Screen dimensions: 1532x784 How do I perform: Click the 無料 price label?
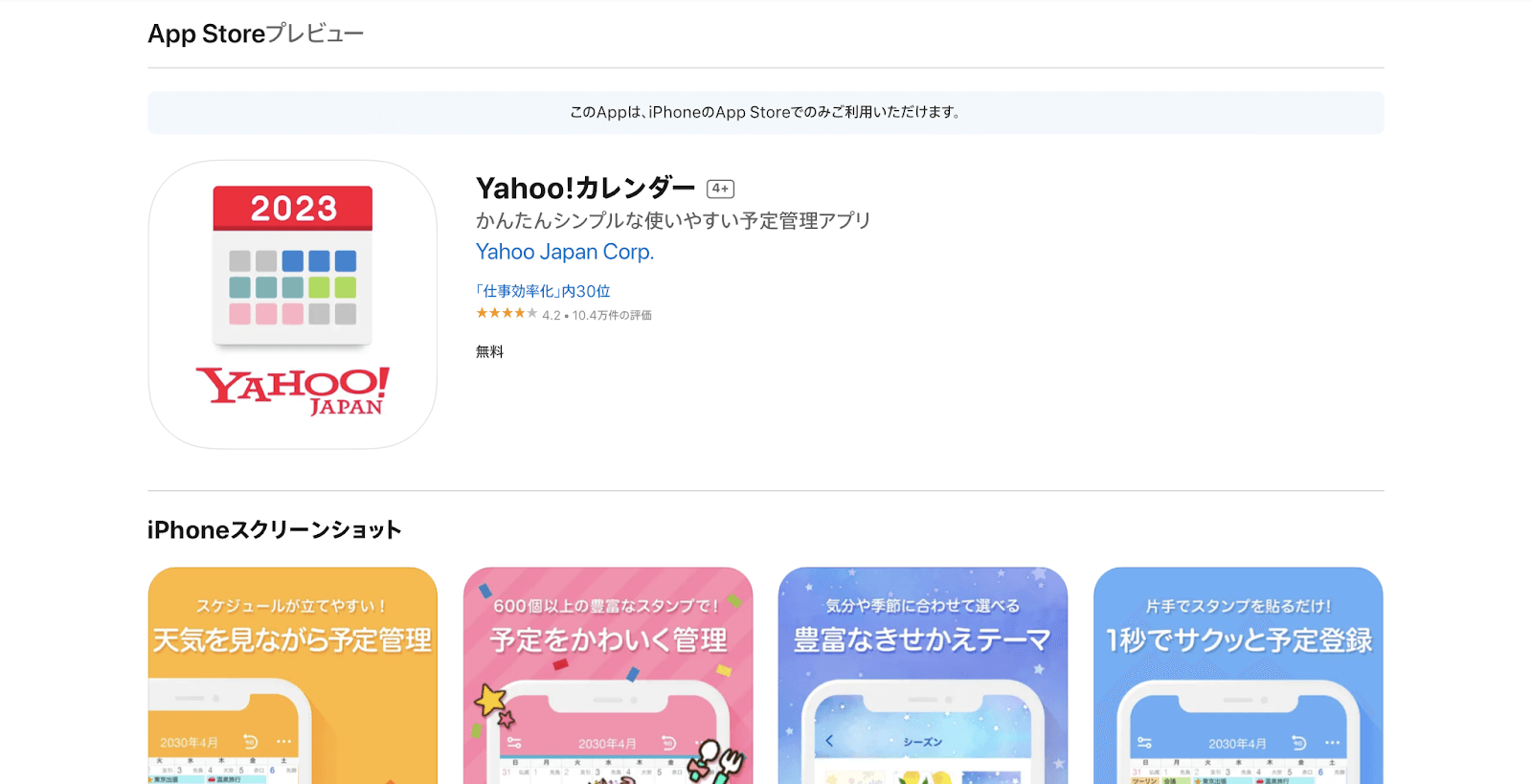(489, 351)
